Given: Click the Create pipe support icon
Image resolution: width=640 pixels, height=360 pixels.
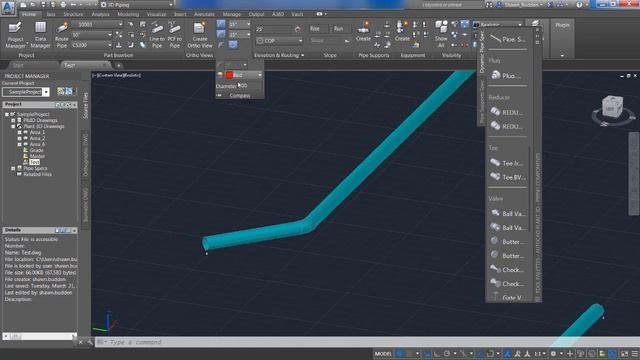Looking at the screenshot, I should point(363,32).
